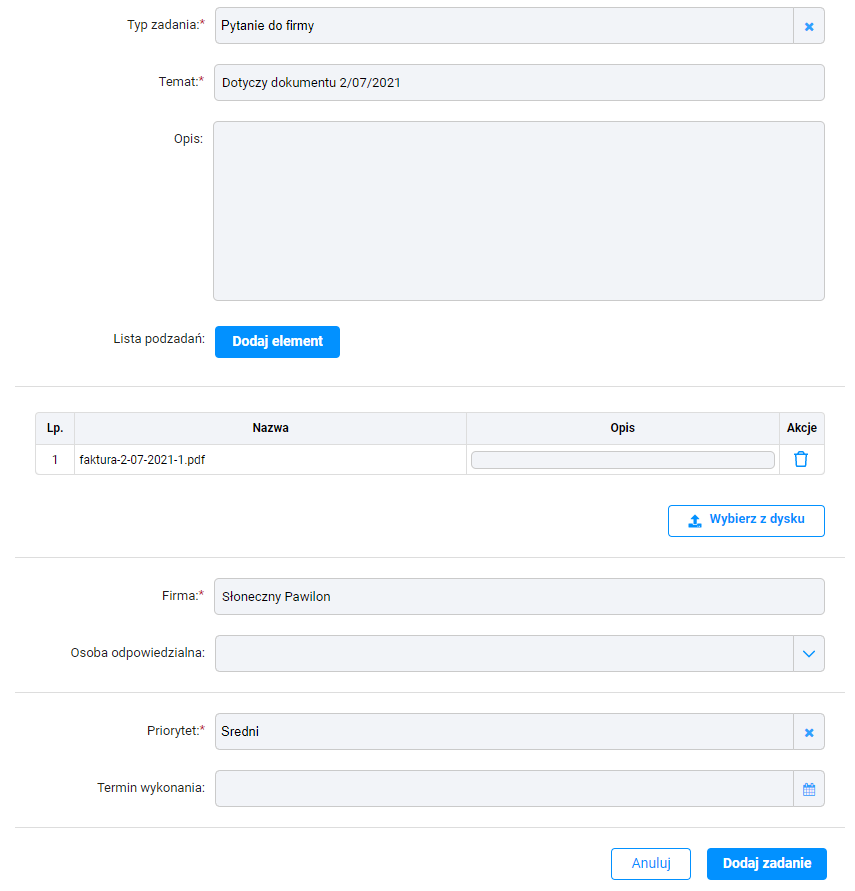Focus the attachment Opis field in table row
This screenshot has height=891, width=855.
(623, 460)
